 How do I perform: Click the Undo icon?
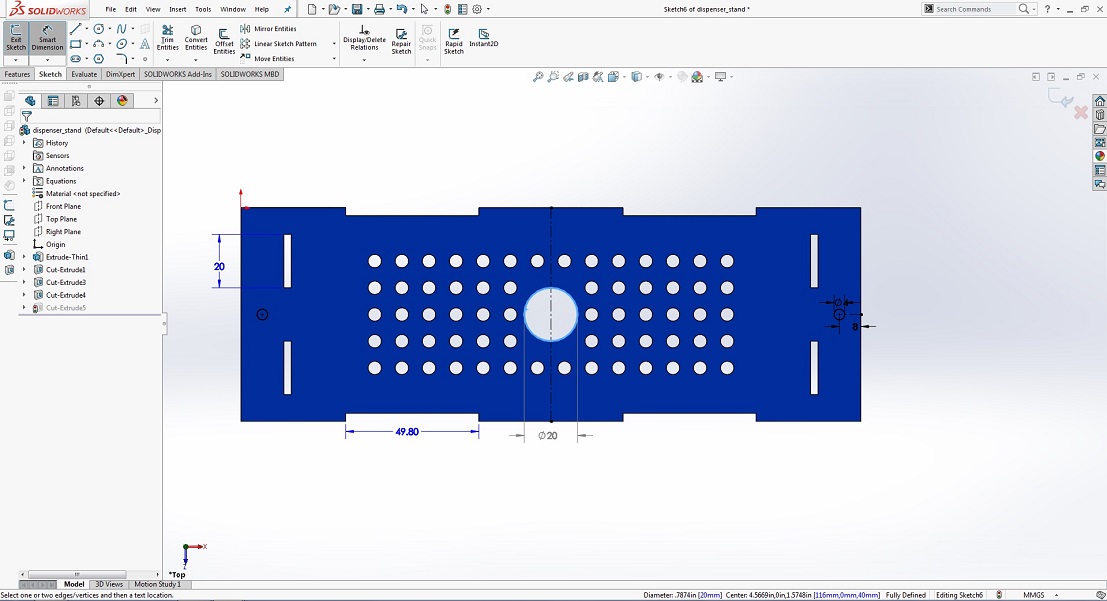(402, 9)
